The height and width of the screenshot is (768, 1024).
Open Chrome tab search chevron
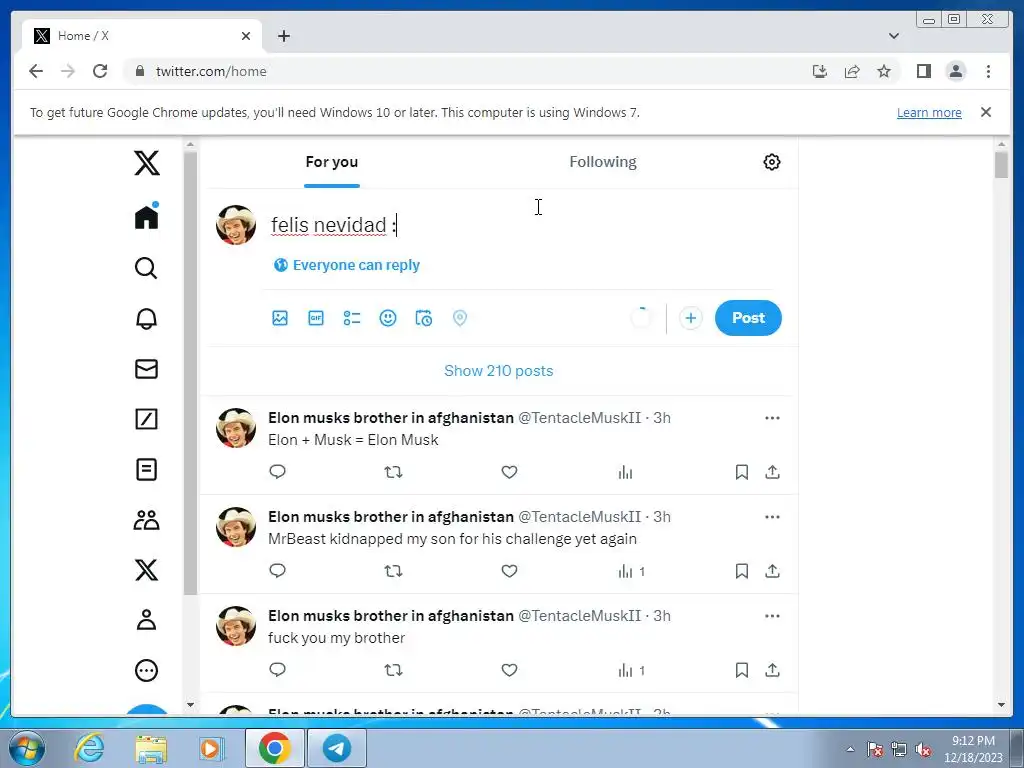coord(894,36)
